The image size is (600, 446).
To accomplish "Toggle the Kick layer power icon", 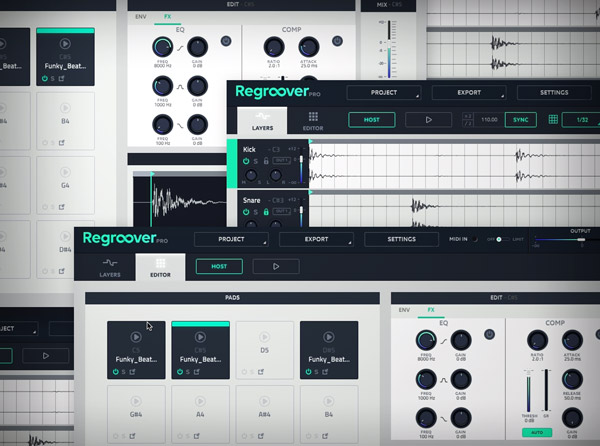I will 244,161.
